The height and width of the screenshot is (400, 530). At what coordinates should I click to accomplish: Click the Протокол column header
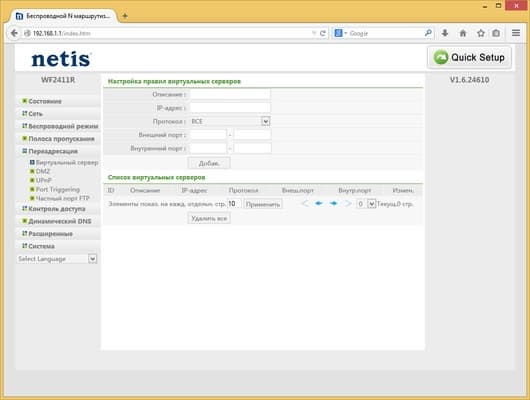pyautogui.click(x=243, y=190)
